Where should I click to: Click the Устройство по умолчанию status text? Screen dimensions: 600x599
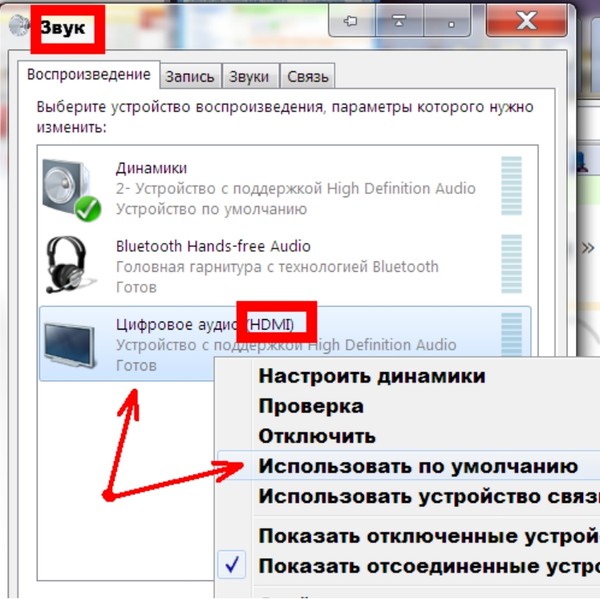click(211, 209)
